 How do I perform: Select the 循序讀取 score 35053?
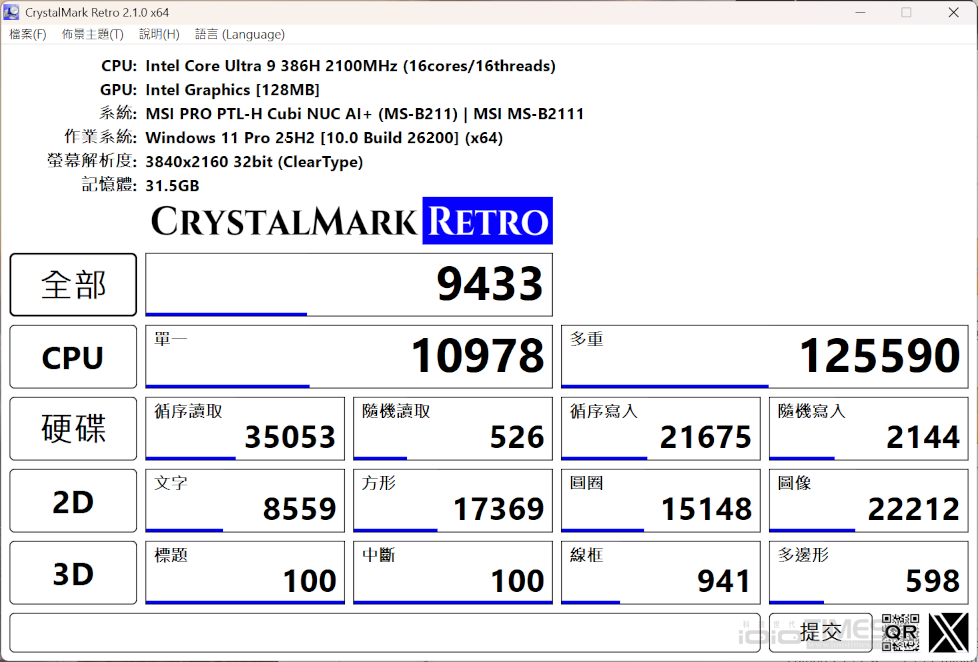tap(245, 429)
